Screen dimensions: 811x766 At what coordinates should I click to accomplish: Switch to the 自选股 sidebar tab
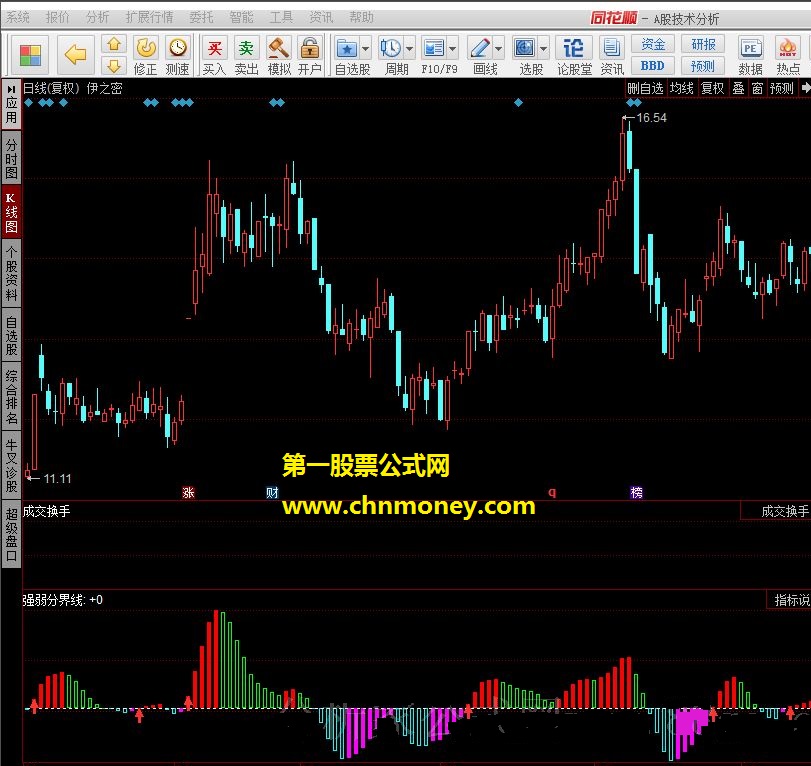(x=11, y=336)
